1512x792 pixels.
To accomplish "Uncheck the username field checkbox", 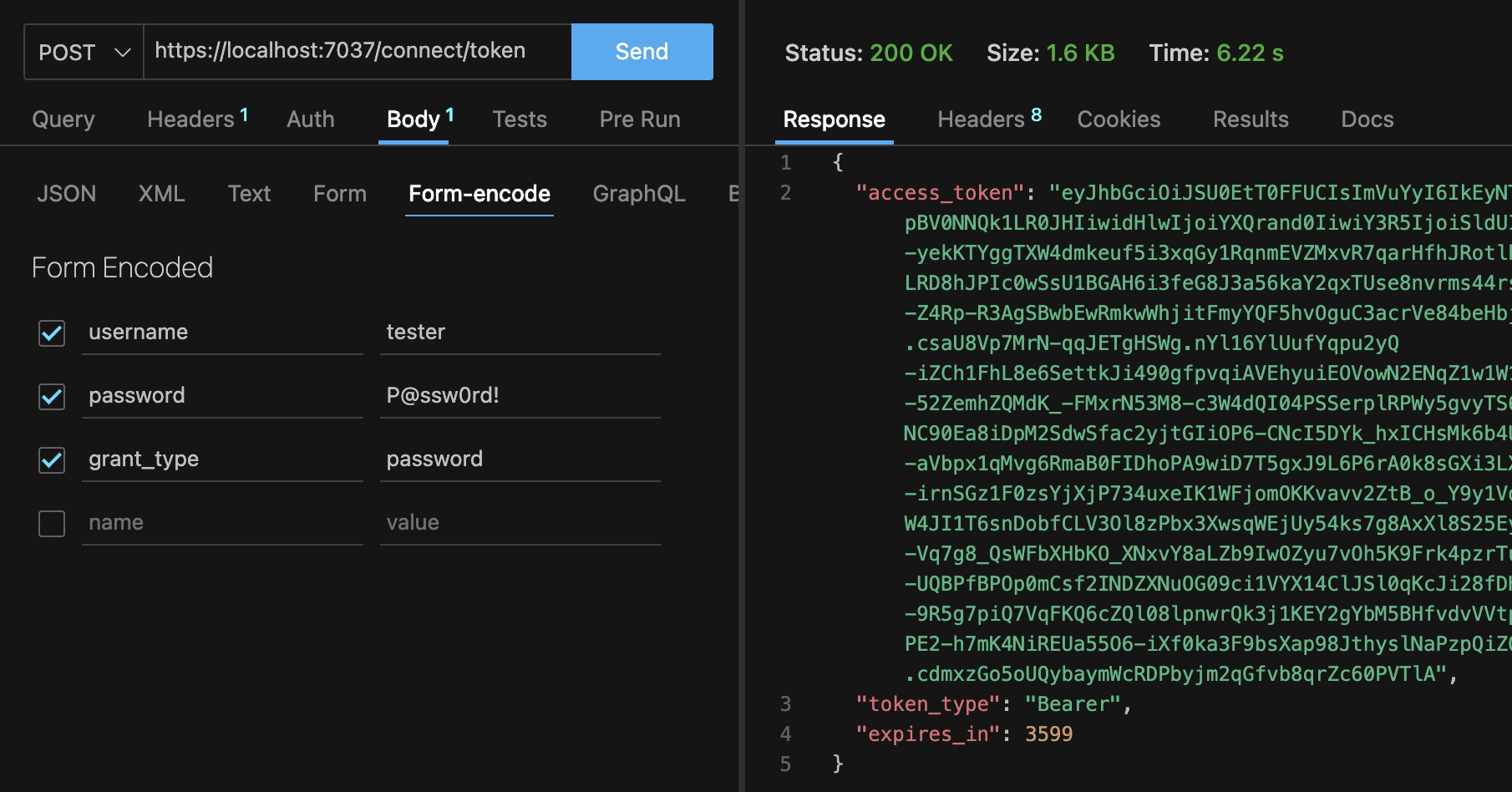I will coord(52,333).
